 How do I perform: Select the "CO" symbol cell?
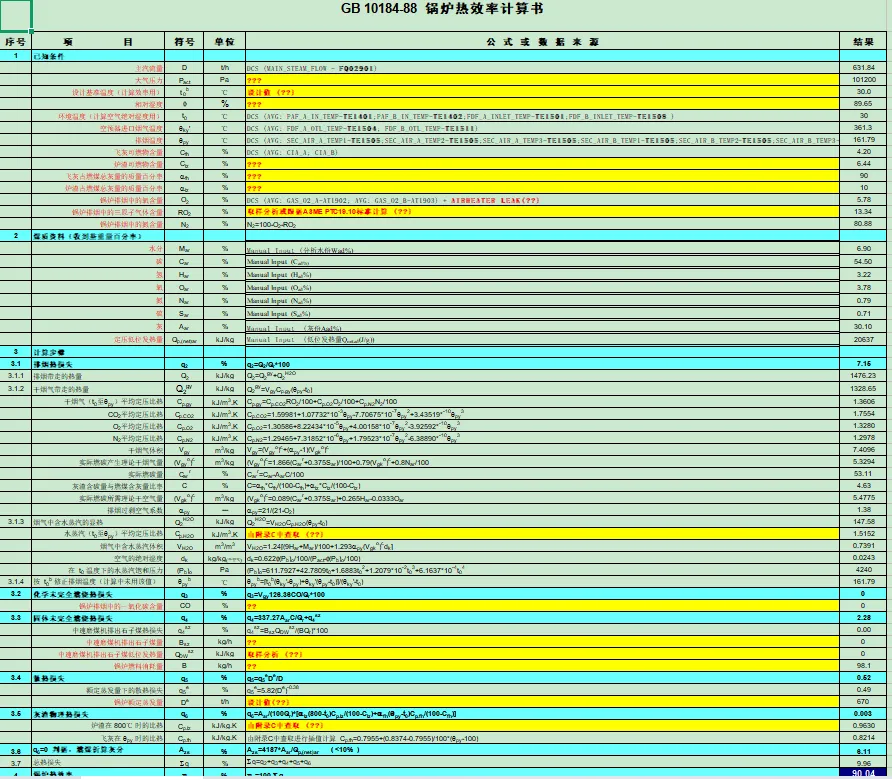(184, 606)
